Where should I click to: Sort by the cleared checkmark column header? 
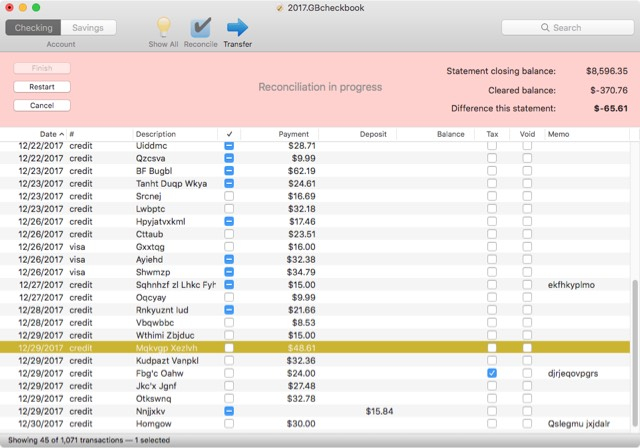(x=229, y=134)
